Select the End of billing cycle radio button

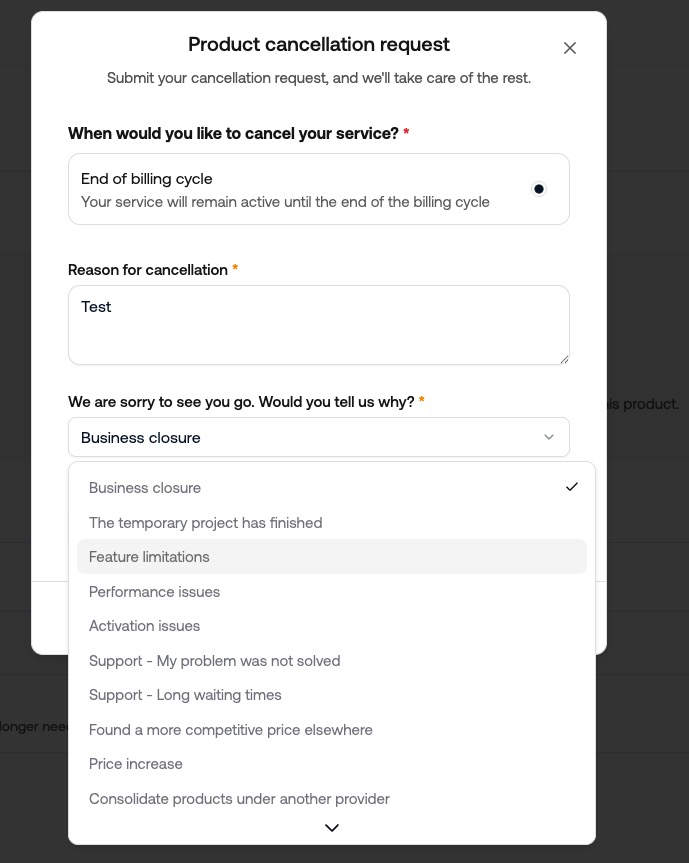[x=539, y=189]
